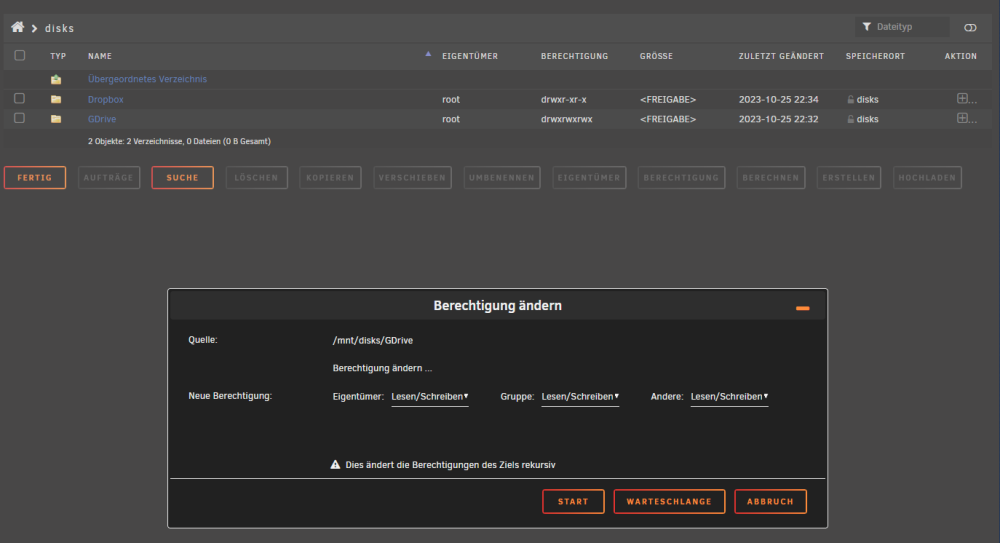1000x543 pixels.
Task: Click the action icon for GDrive row
Action: click(x=962, y=118)
